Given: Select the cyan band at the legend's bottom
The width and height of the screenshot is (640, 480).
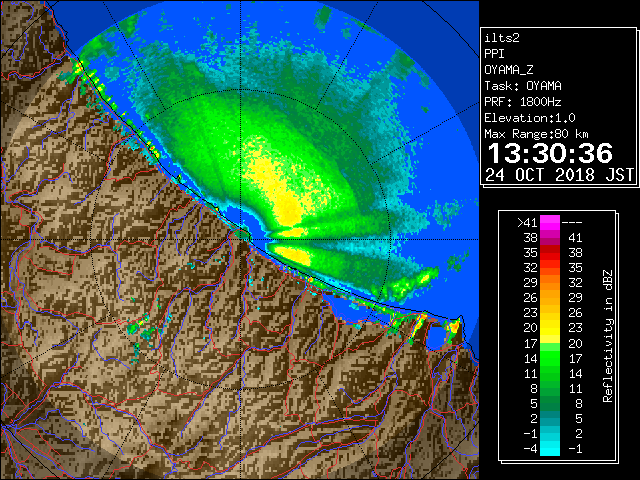Looking at the screenshot, I should coord(550,448).
